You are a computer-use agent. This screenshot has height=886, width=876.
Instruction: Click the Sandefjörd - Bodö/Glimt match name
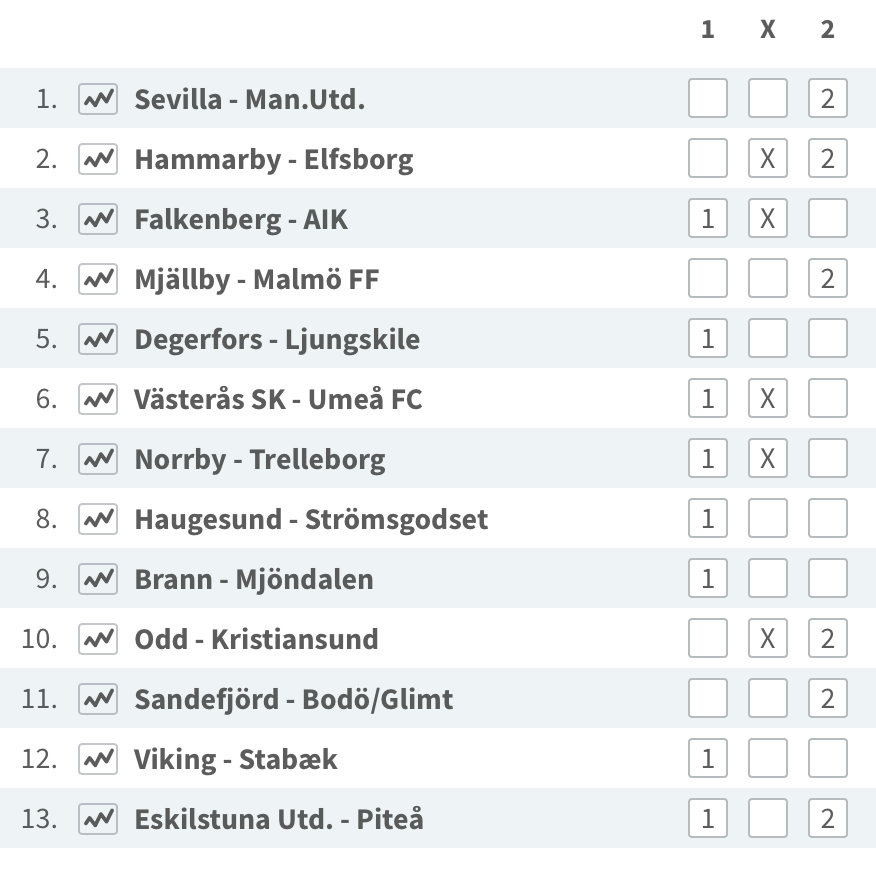(293, 700)
